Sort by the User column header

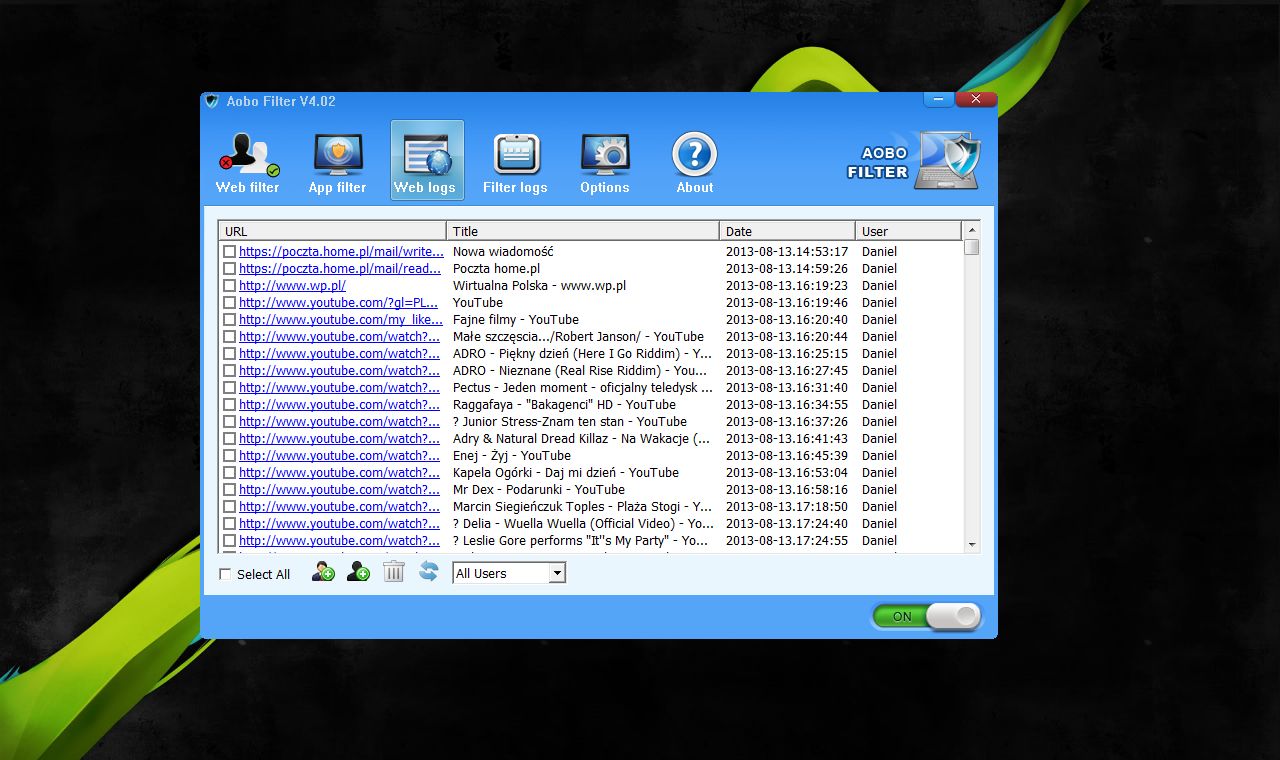[x=908, y=231]
